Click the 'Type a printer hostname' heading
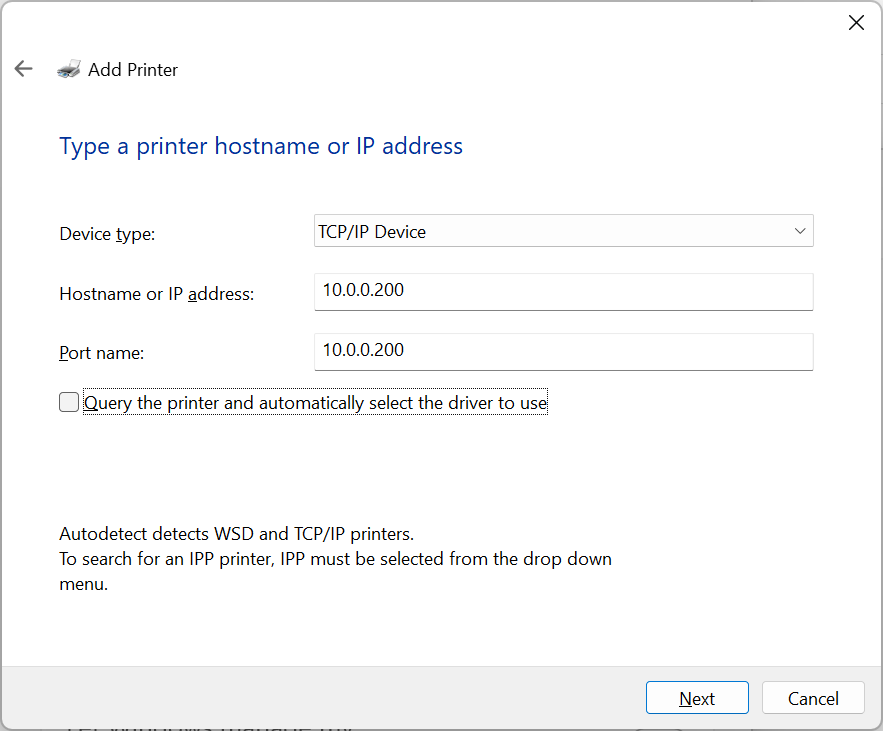Viewport: 883px width, 731px height. 261,146
